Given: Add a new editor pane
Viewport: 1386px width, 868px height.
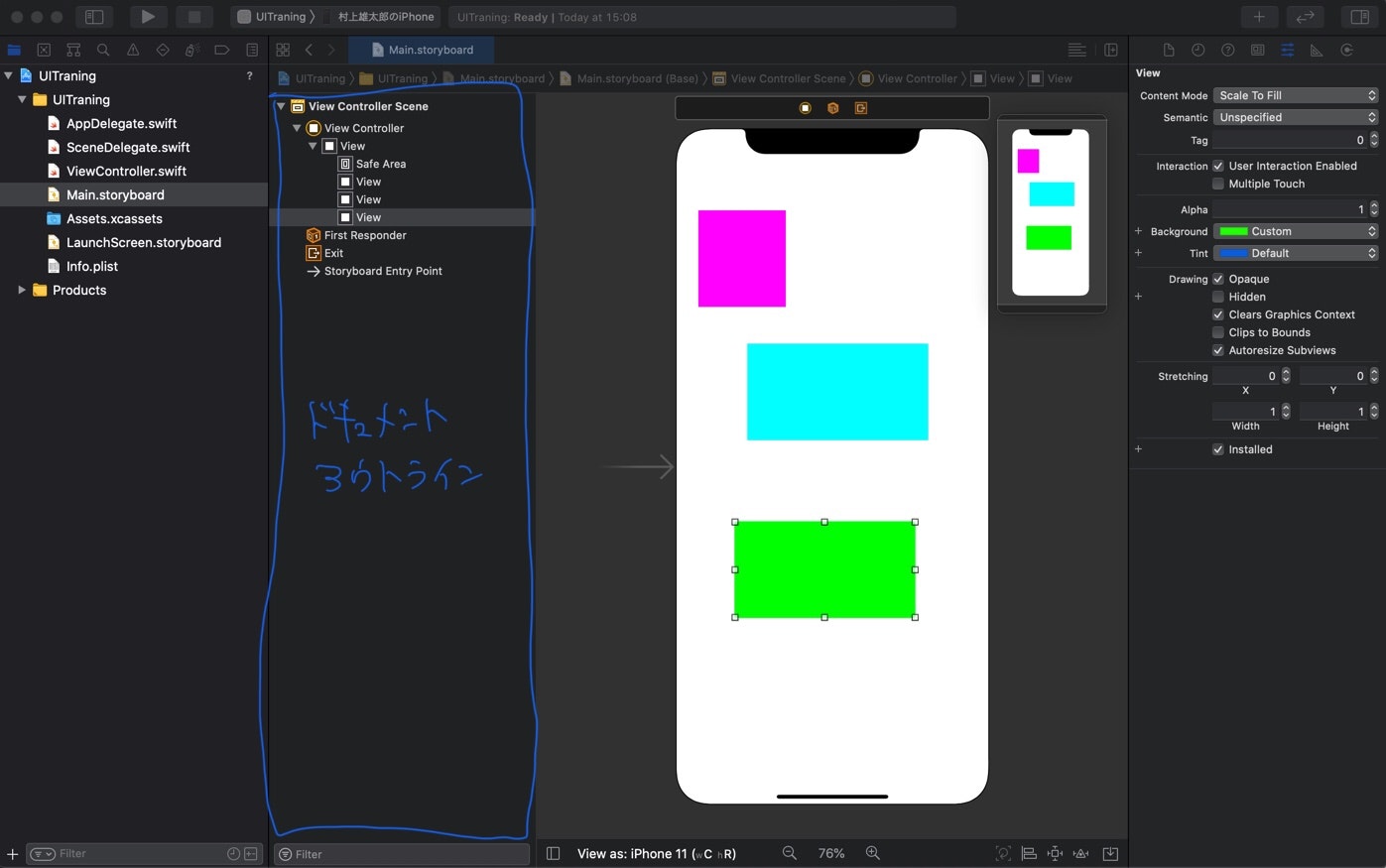Looking at the screenshot, I should pos(1111,50).
